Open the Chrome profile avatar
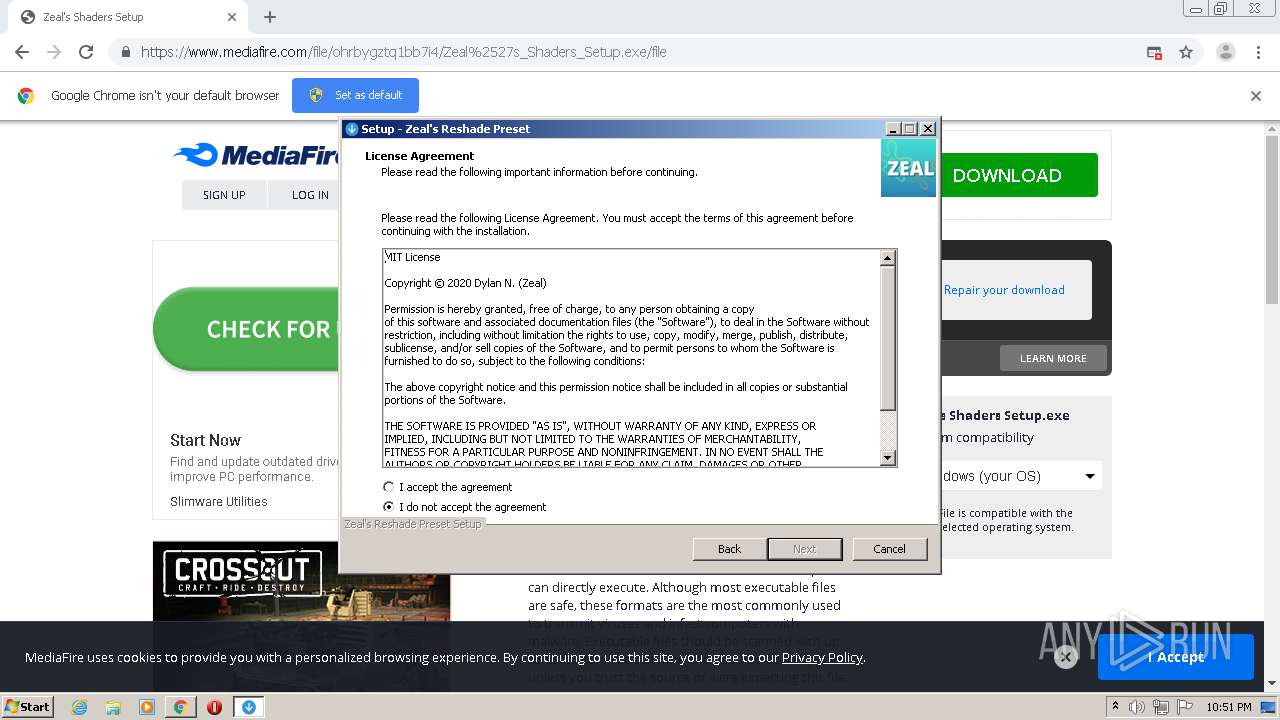This screenshot has width=1280, height=720. [x=1225, y=52]
